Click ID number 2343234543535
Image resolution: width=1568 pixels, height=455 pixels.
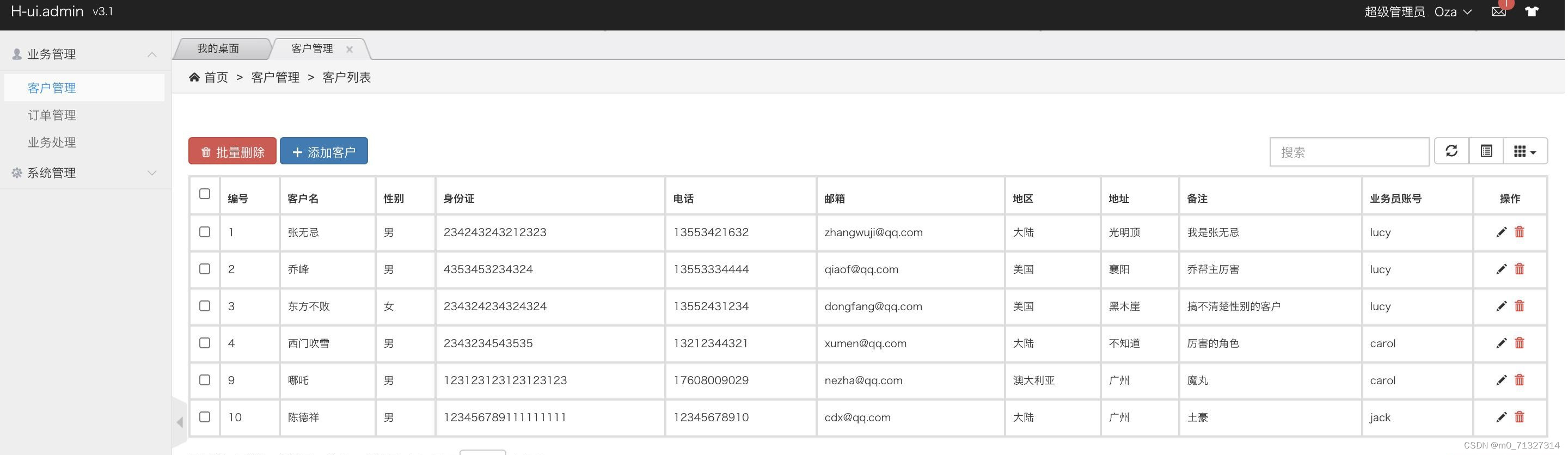tap(489, 343)
